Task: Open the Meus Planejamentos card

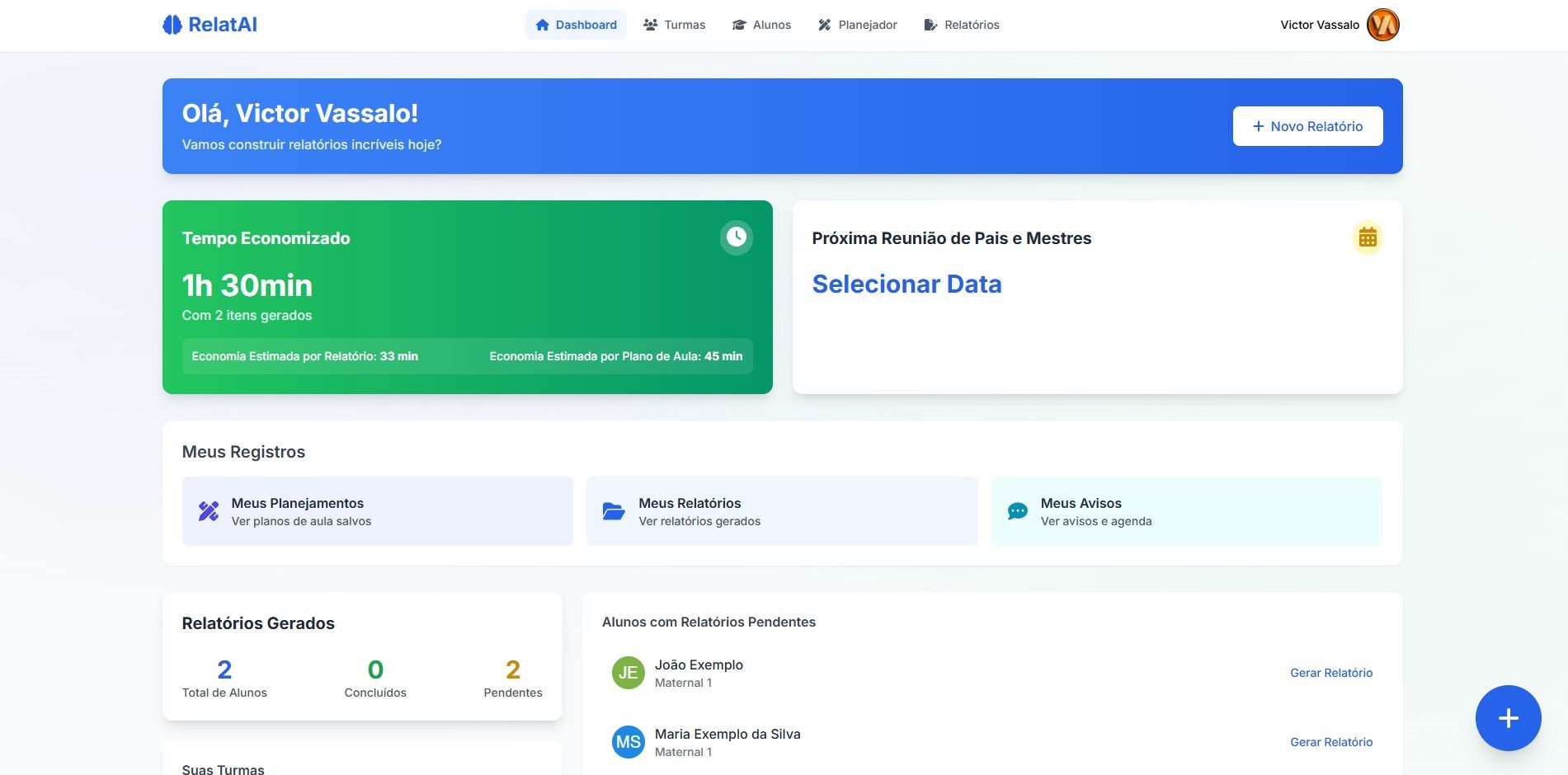Action: (377, 511)
